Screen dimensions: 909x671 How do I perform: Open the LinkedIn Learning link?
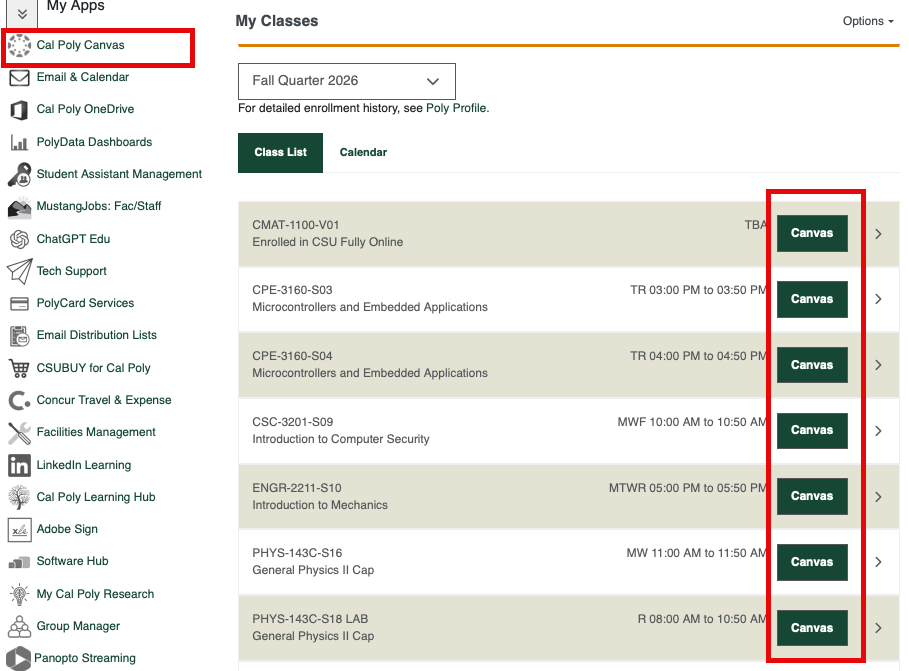[84, 465]
